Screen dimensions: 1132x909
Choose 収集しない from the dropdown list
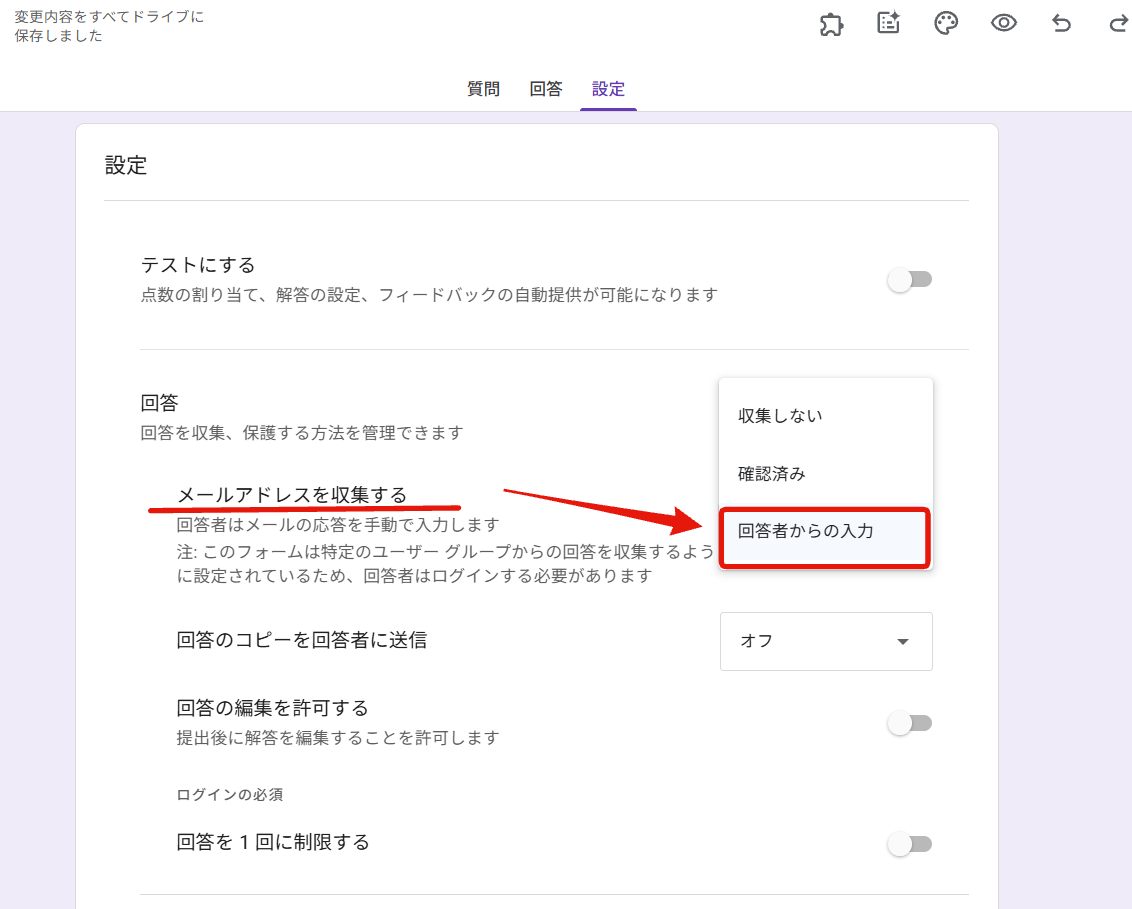tap(780, 416)
